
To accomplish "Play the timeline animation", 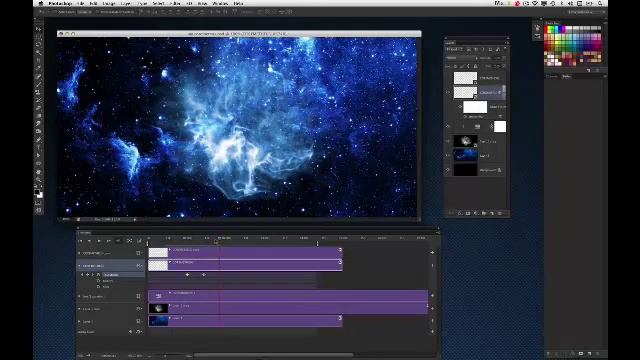I will [99, 241].
